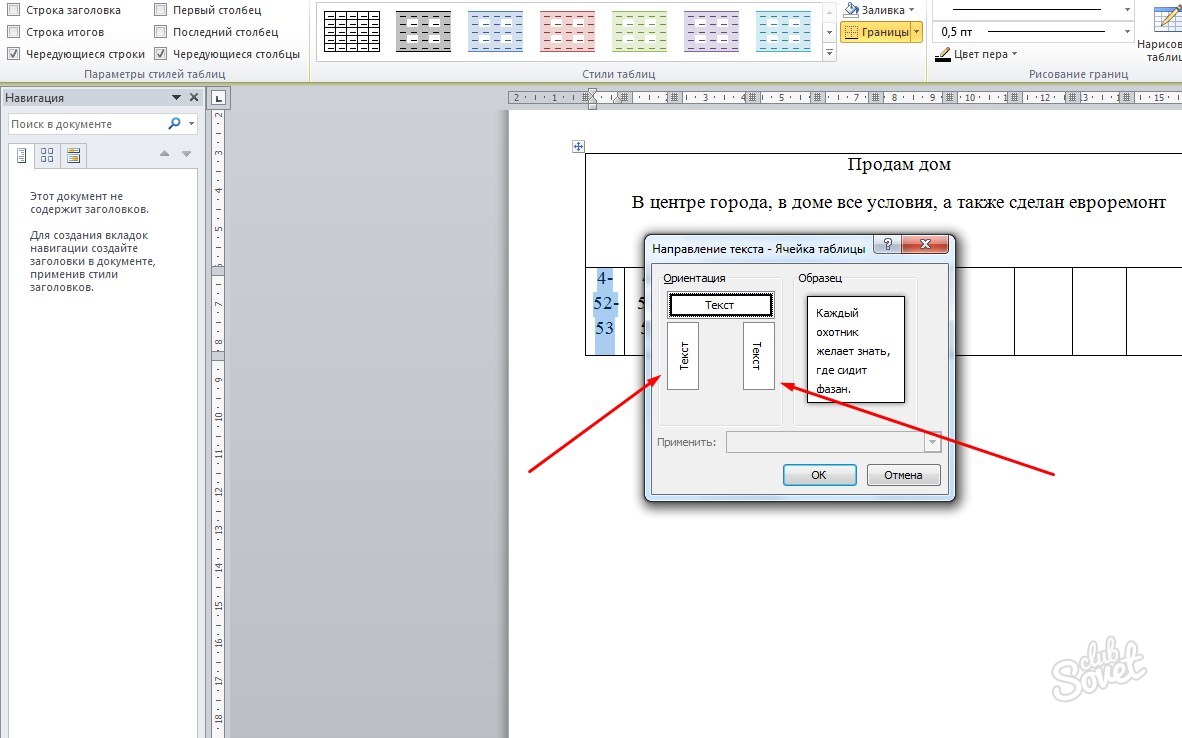Viewport: 1182px width, 738px height.
Task: Enable the Последний столбец checkbox
Action: [x=161, y=32]
